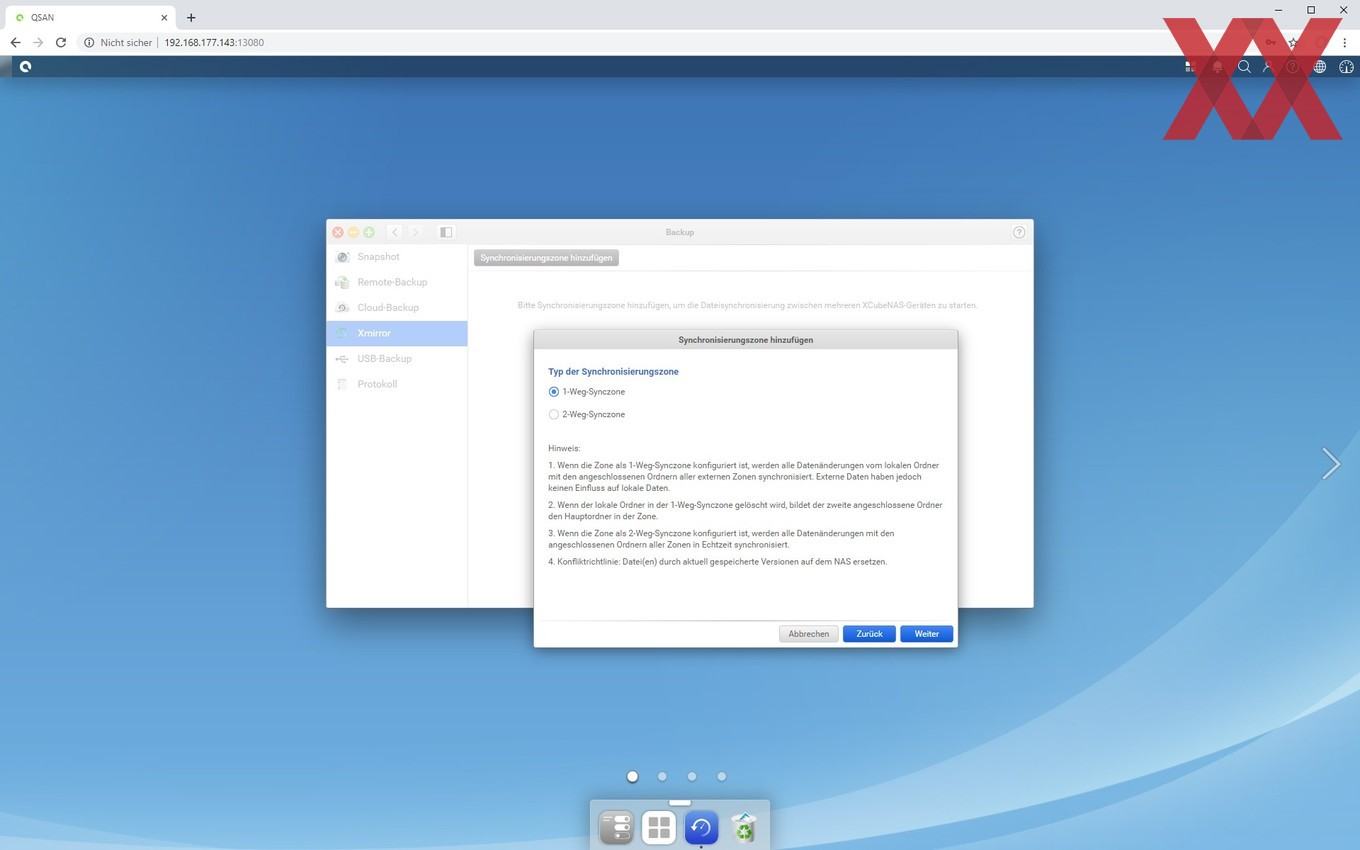Click the yellow minimize dot of Backup window
This screenshot has height=850, width=1360.
353,232
